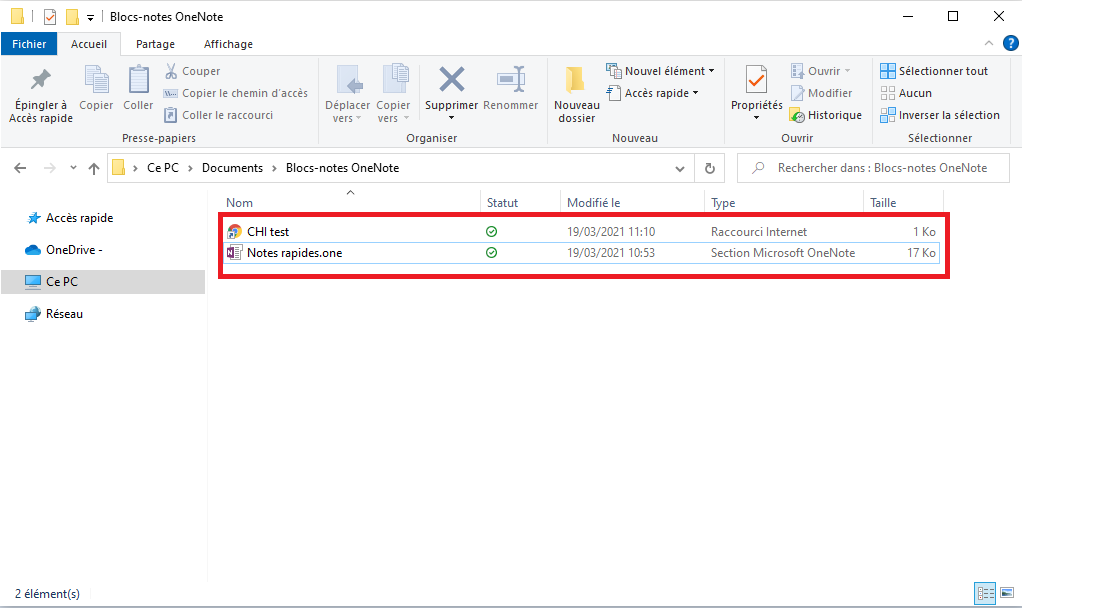
Task: Click Blocs-notes OneNote in address path
Action: click(342, 168)
